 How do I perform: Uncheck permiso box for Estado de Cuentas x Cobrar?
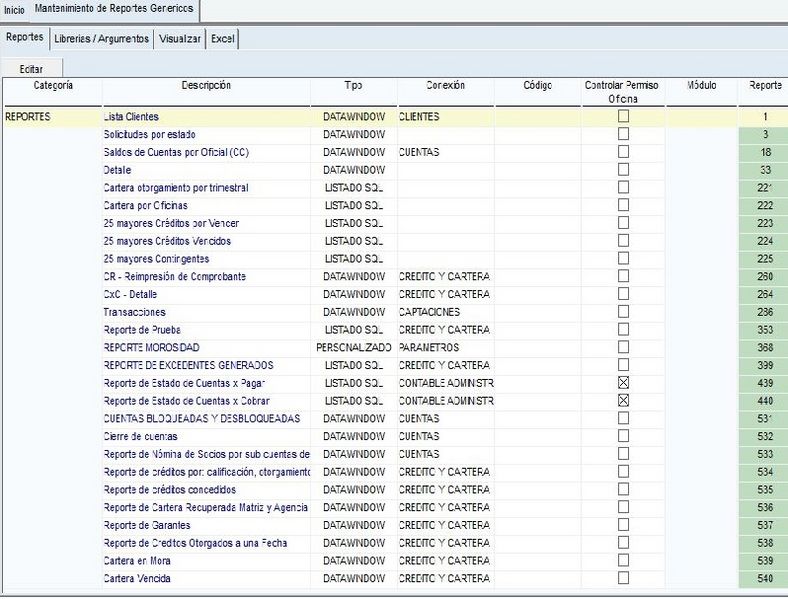point(623,400)
